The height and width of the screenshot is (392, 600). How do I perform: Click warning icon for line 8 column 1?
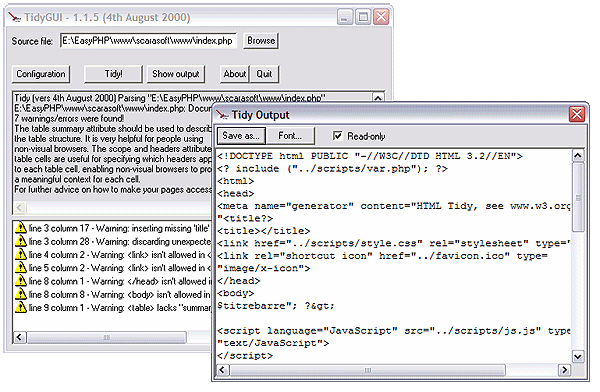point(20,281)
